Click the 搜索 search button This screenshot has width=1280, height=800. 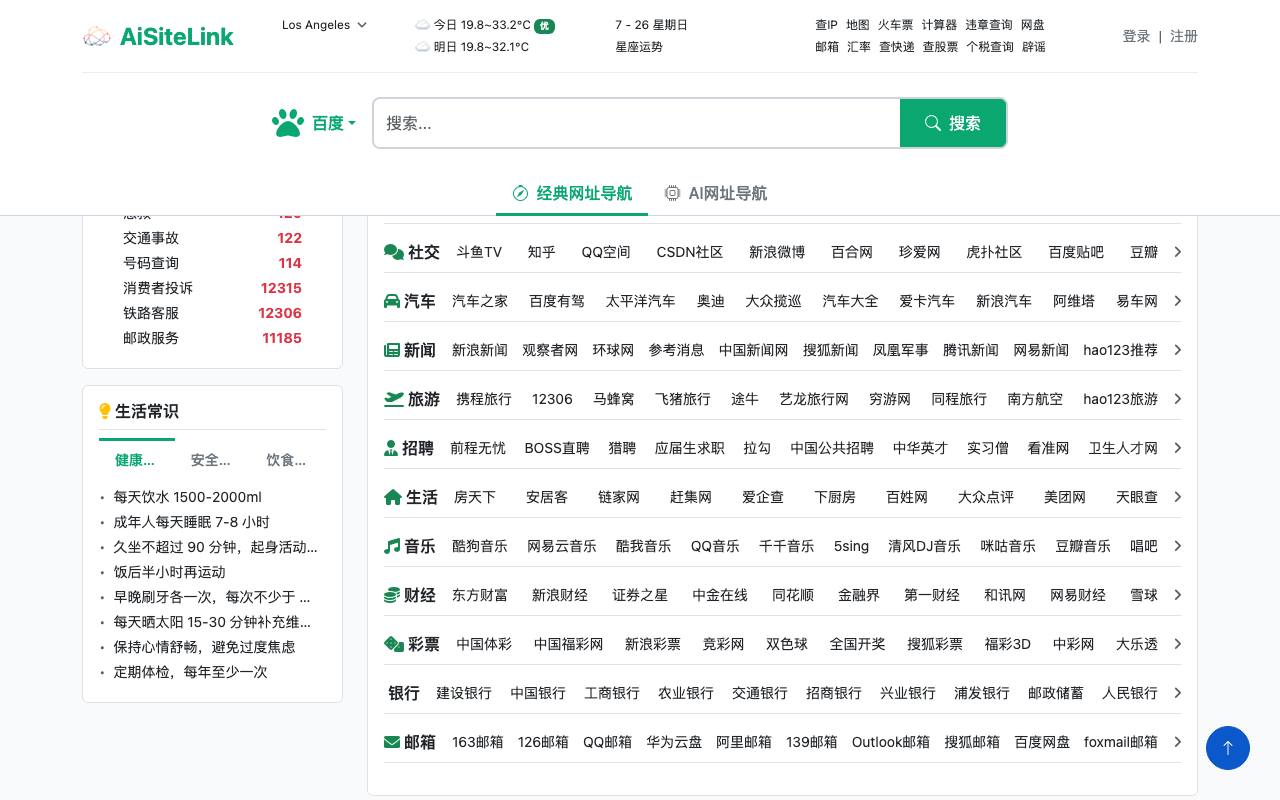click(x=953, y=123)
